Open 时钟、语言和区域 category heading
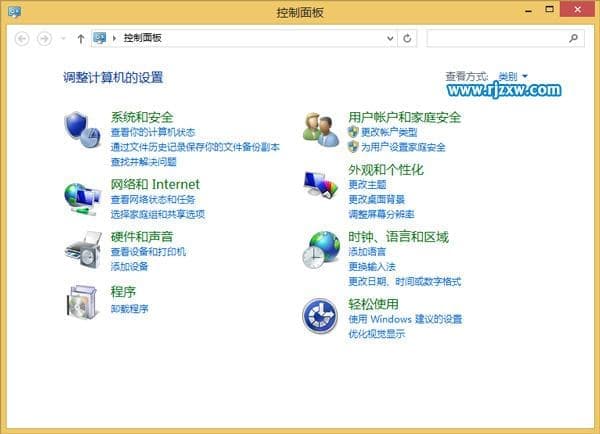Image resolution: width=600 pixels, height=434 pixels. click(398, 237)
